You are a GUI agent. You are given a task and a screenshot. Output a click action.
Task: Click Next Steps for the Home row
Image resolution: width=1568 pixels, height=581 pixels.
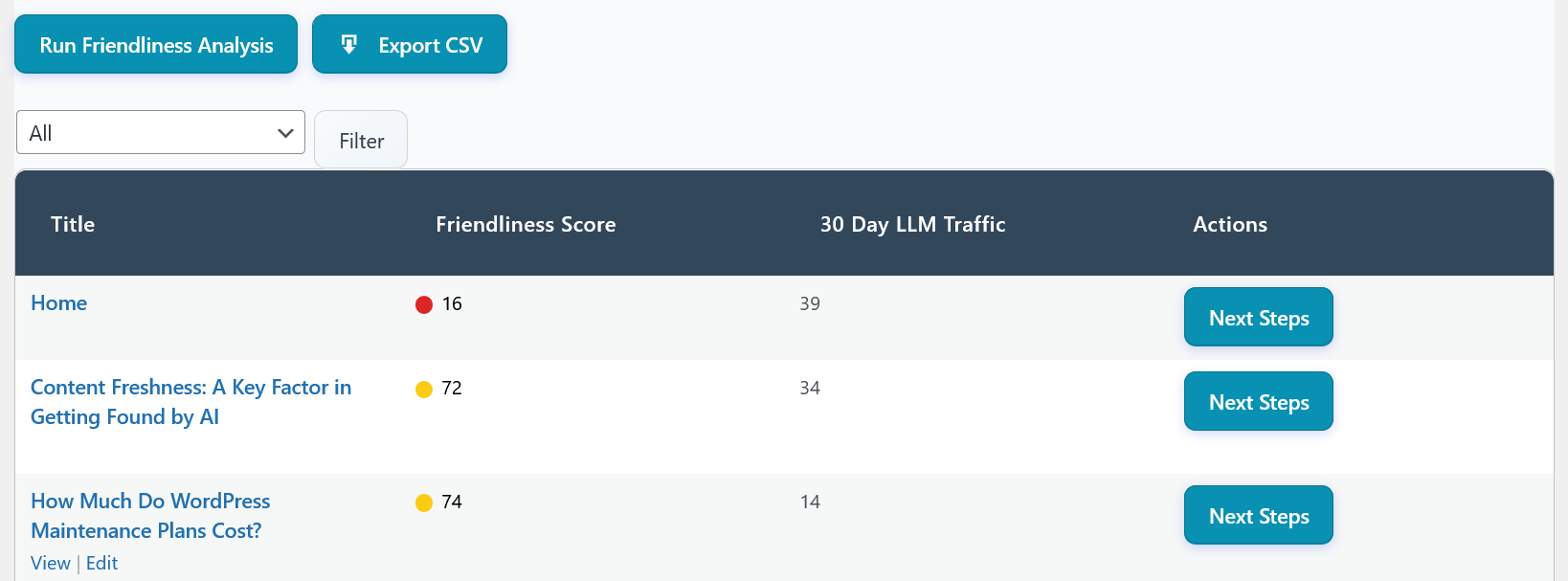(x=1258, y=317)
